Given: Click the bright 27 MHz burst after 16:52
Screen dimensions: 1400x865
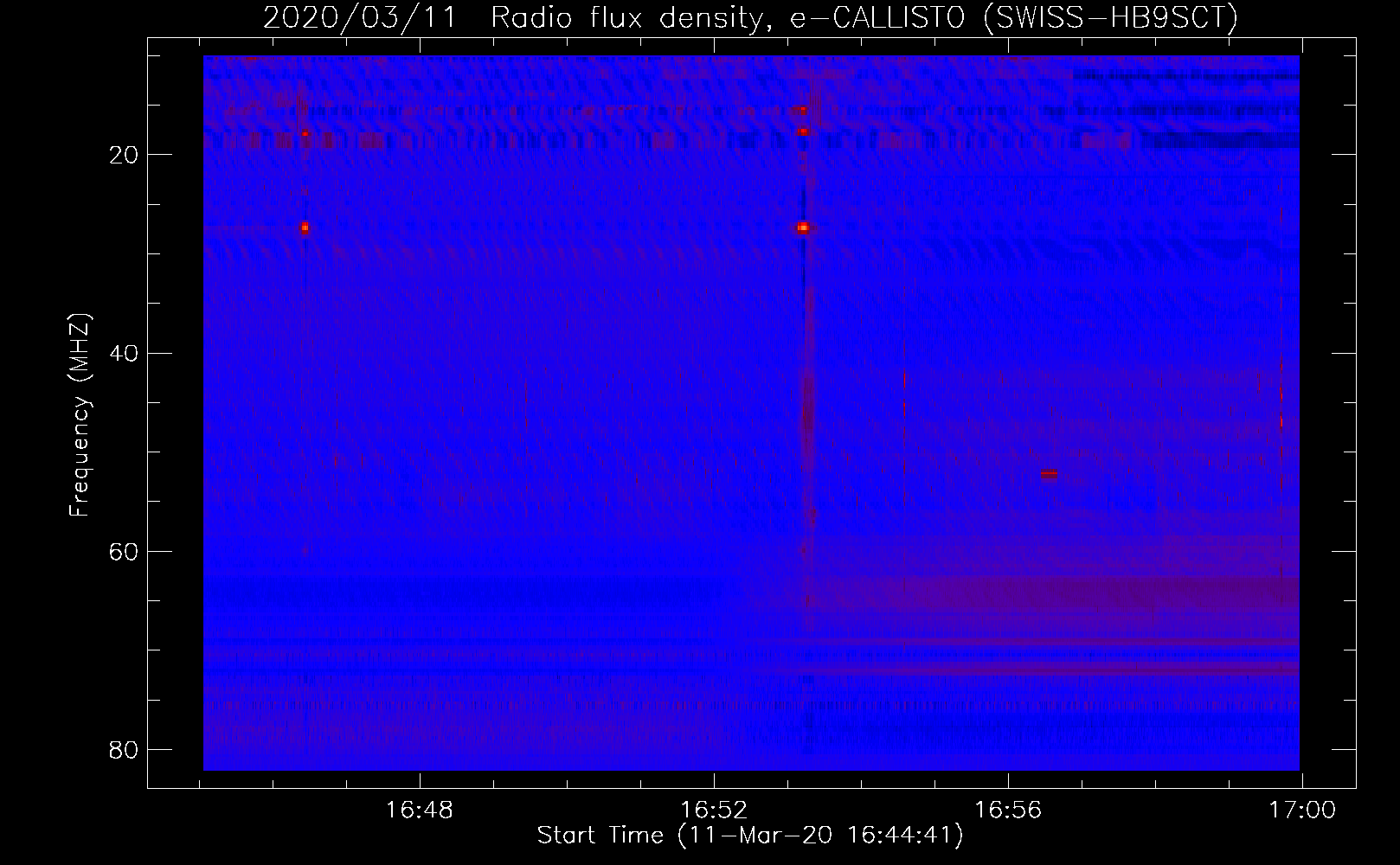Looking at the screenshot, I should (x=803, y=228).
